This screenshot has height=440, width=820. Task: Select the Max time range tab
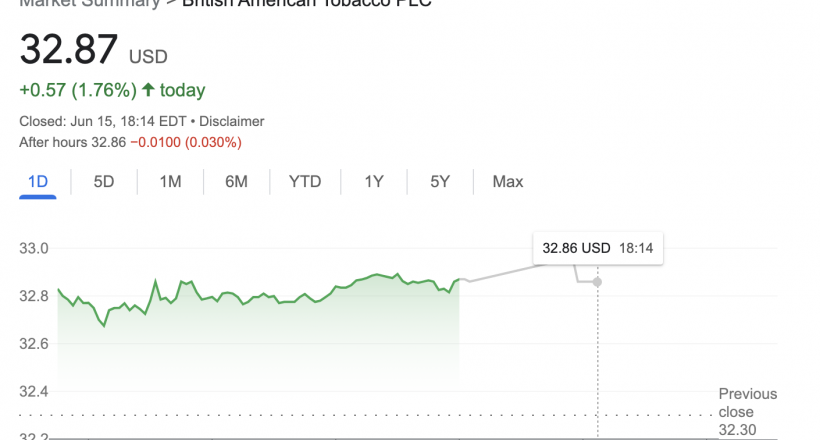508,182
